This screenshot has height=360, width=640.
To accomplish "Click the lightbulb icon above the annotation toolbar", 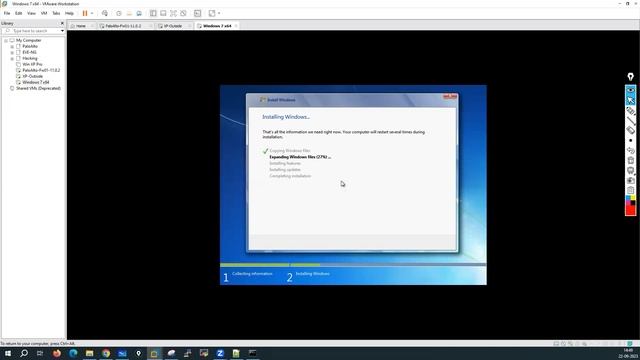I will 631,76.
